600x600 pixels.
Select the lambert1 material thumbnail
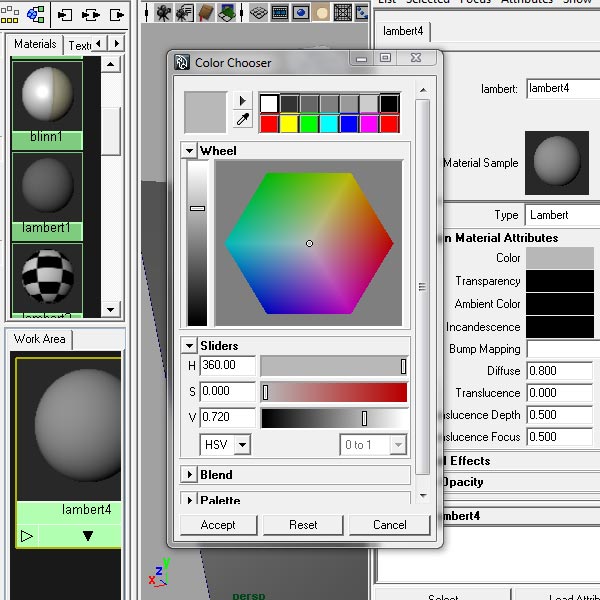pos(47,188)
